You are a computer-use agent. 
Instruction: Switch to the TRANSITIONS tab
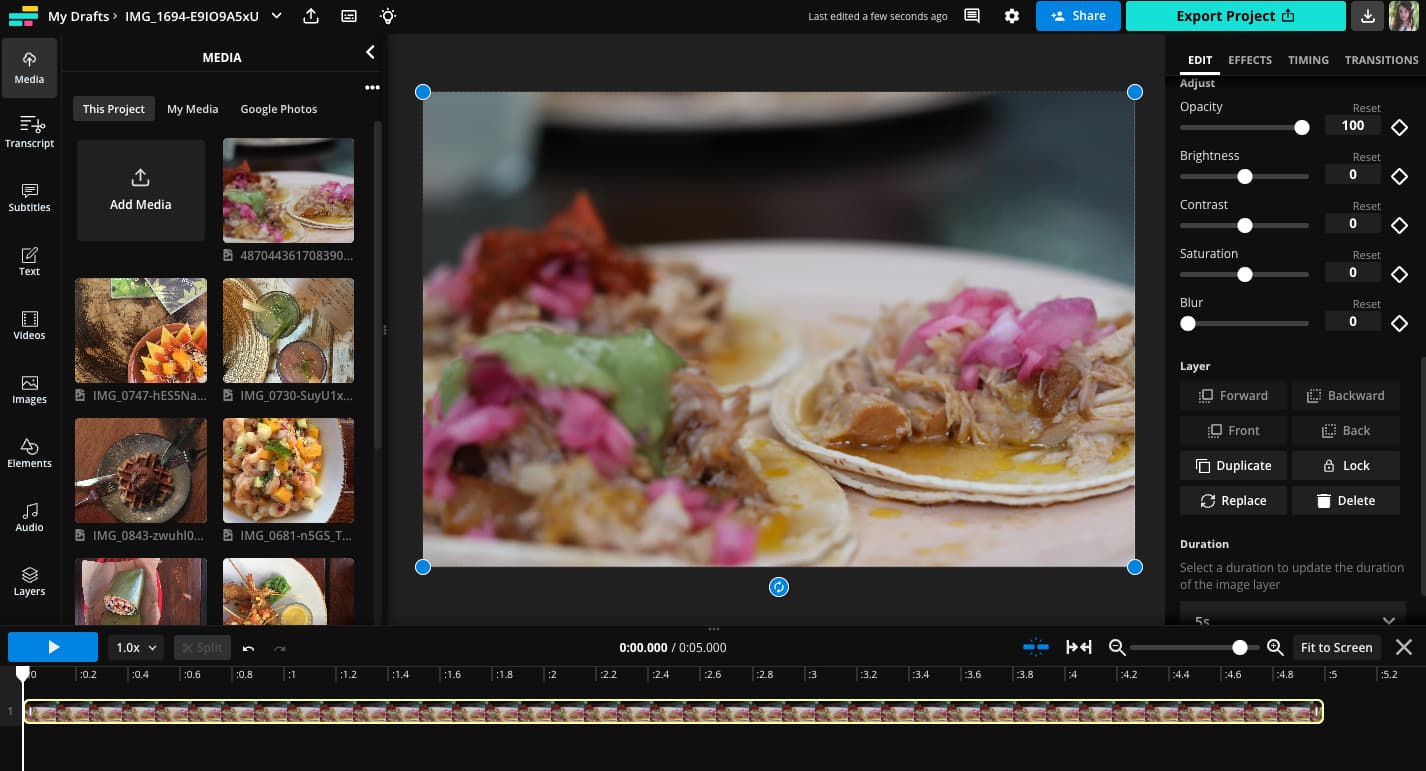coord(1381,60)
